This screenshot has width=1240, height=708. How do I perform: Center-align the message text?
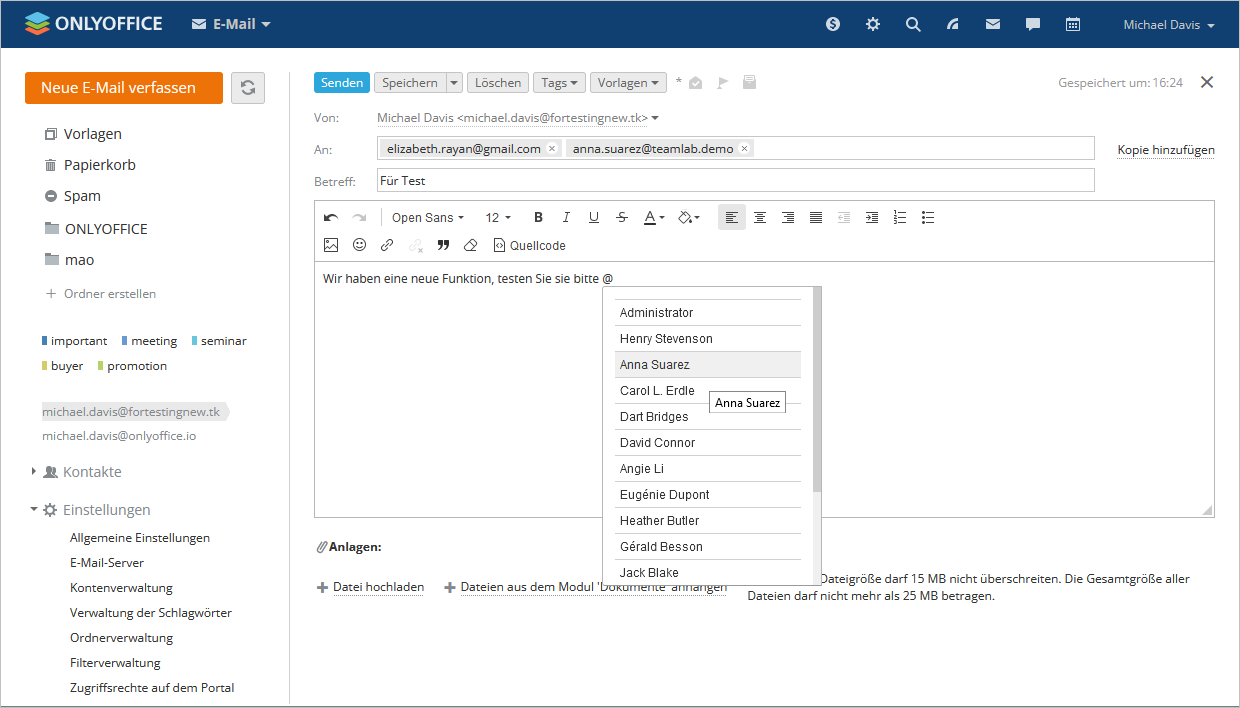(760, 218)
